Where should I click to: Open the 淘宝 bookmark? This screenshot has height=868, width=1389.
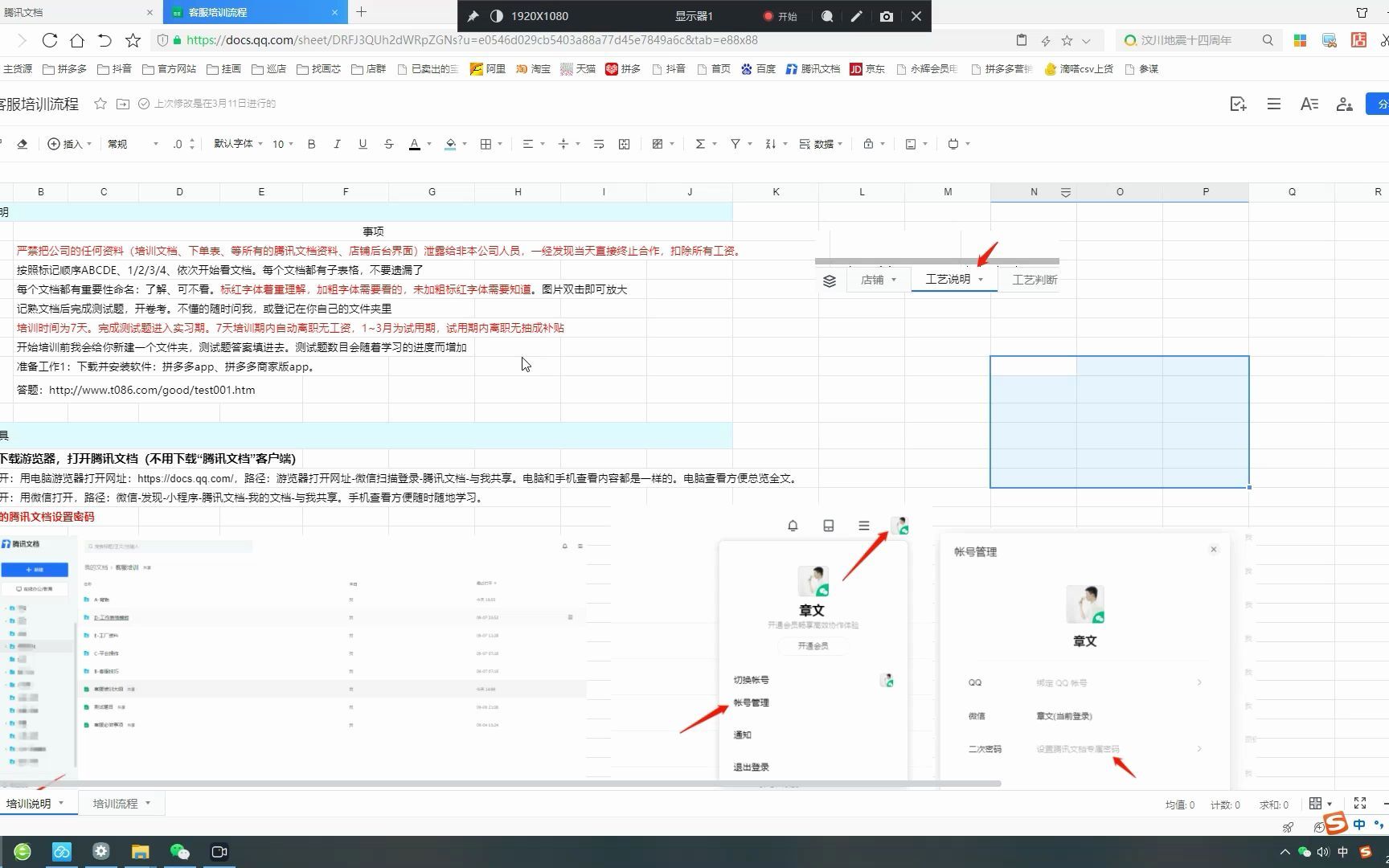[533, 69]
